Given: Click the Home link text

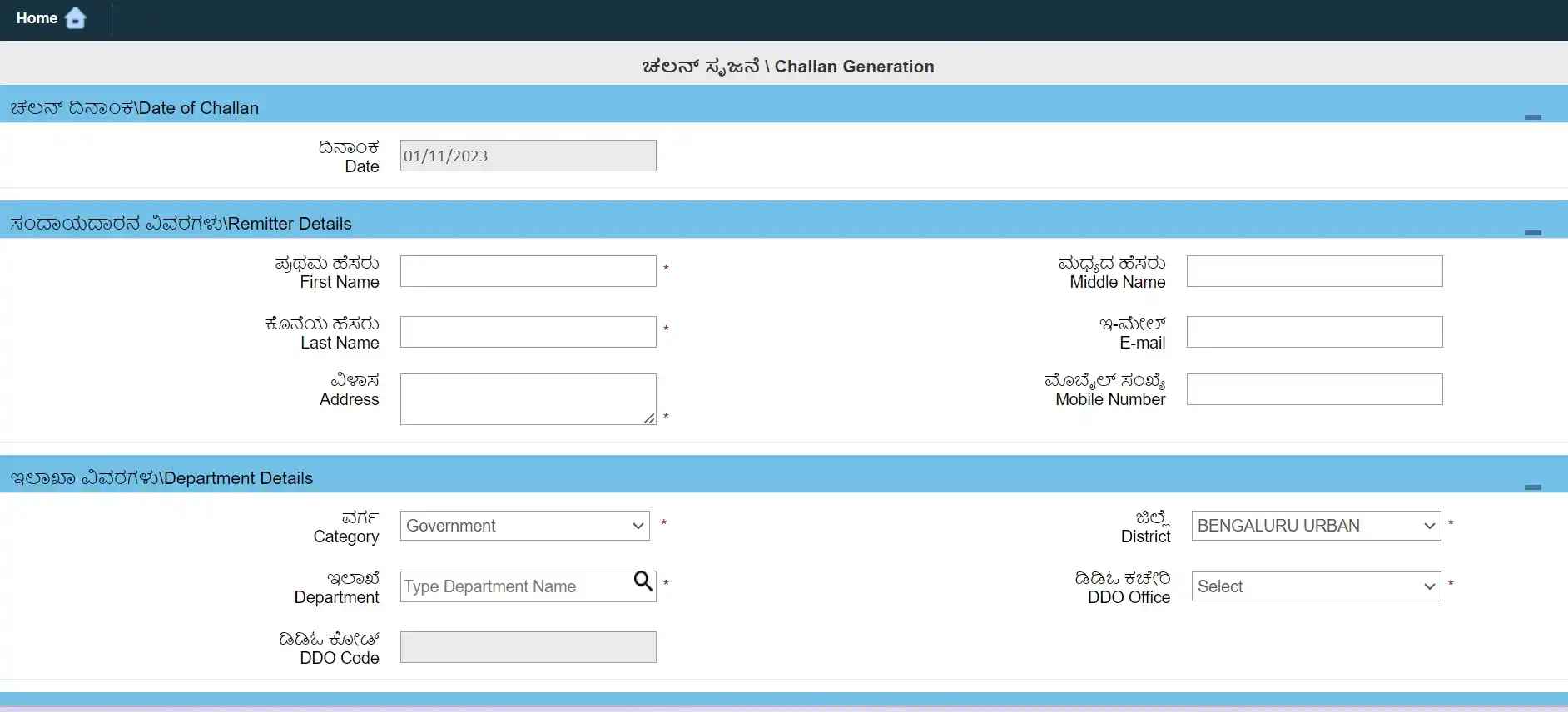Looking at the screenshot, I should (37, 18).
